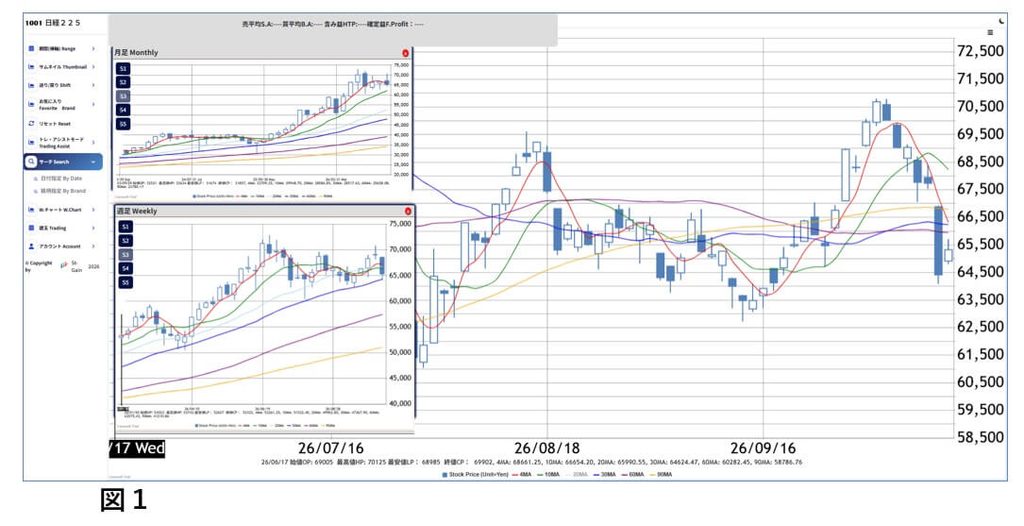Toggle 10MA line in main chart legend
The width and height of the screenshot is (1024, 526).
coord(547,474)
